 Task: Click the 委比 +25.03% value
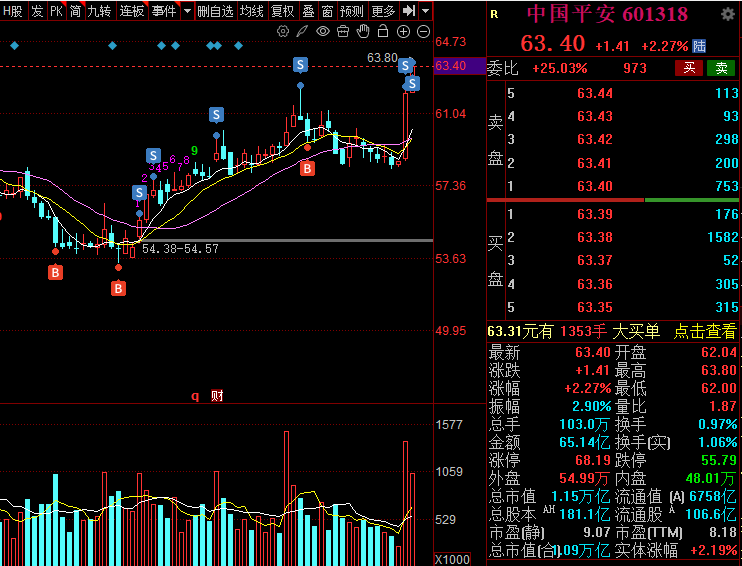click(x=560, y=69)
